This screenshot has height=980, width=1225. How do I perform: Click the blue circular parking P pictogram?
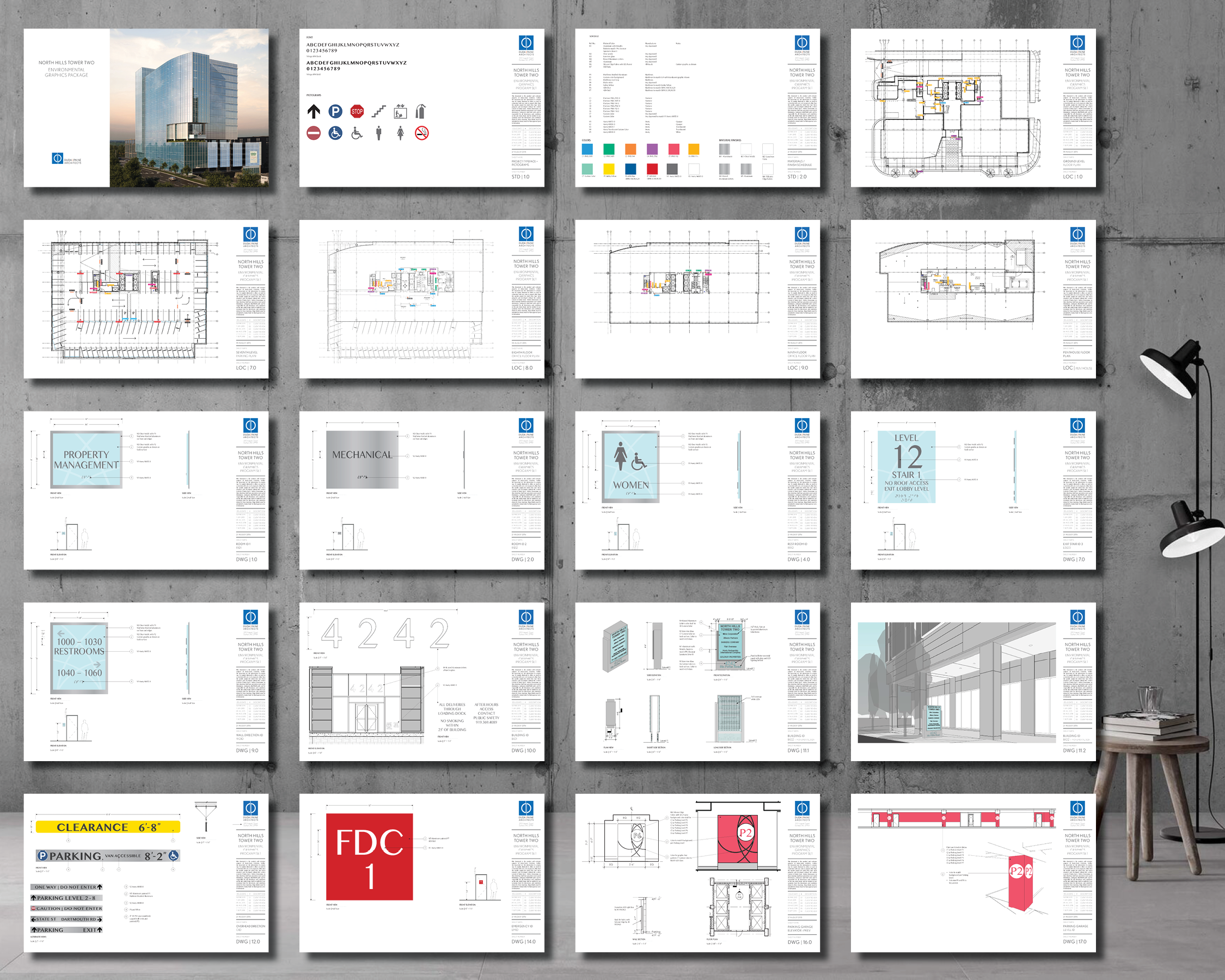pos(335,112)
